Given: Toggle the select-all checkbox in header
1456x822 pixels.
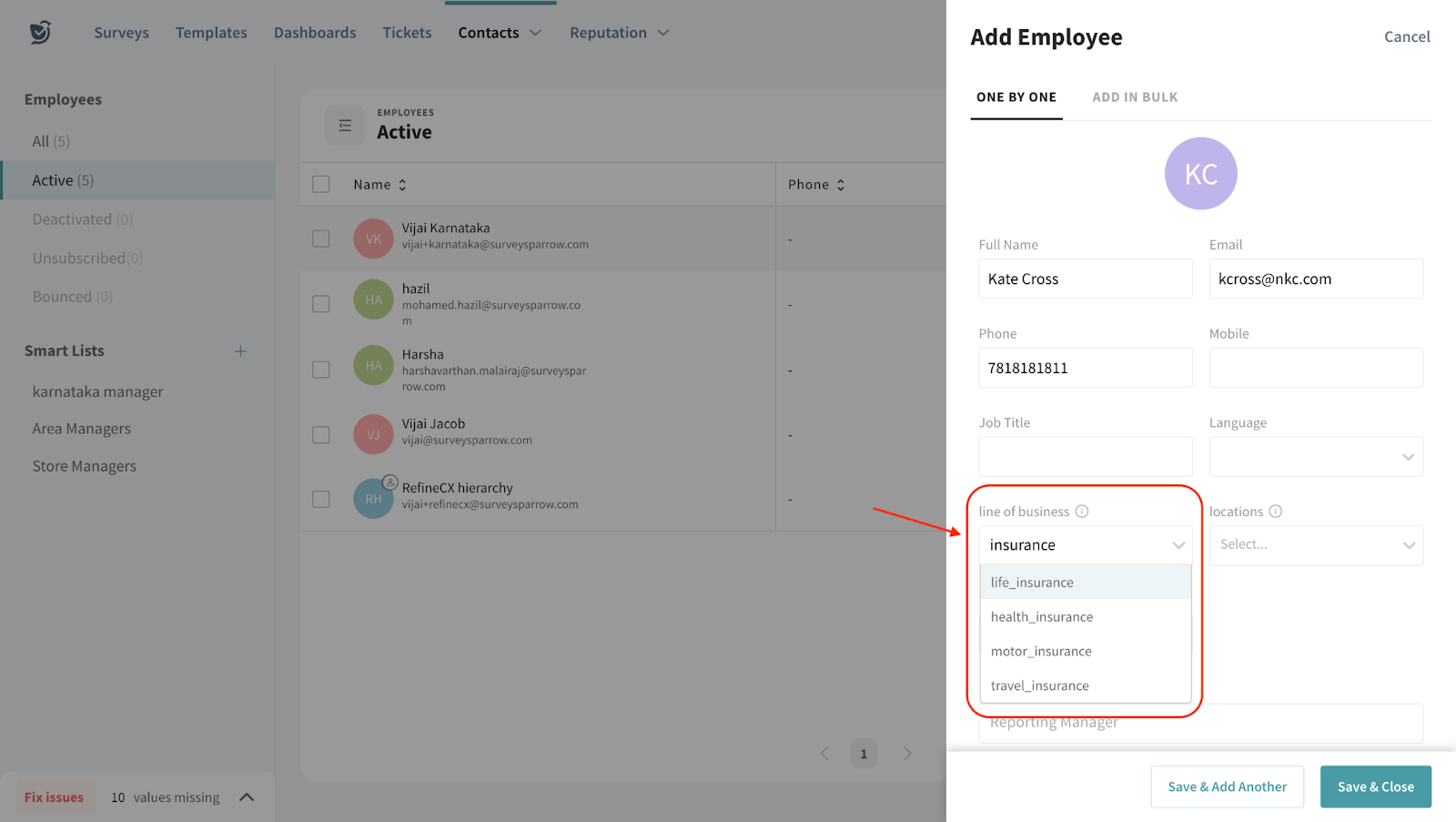Looking at the screenshot, I should coord(321,185).
